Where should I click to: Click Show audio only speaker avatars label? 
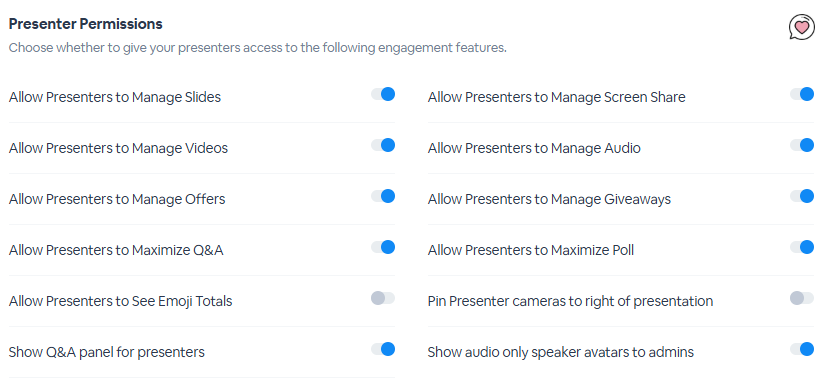561,352
